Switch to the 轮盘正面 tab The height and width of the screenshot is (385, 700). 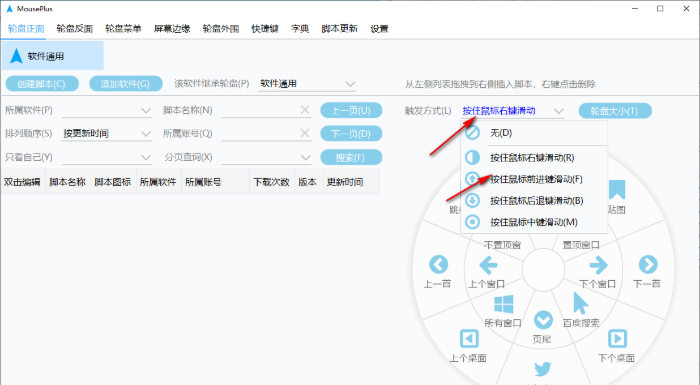pos(26,29)
